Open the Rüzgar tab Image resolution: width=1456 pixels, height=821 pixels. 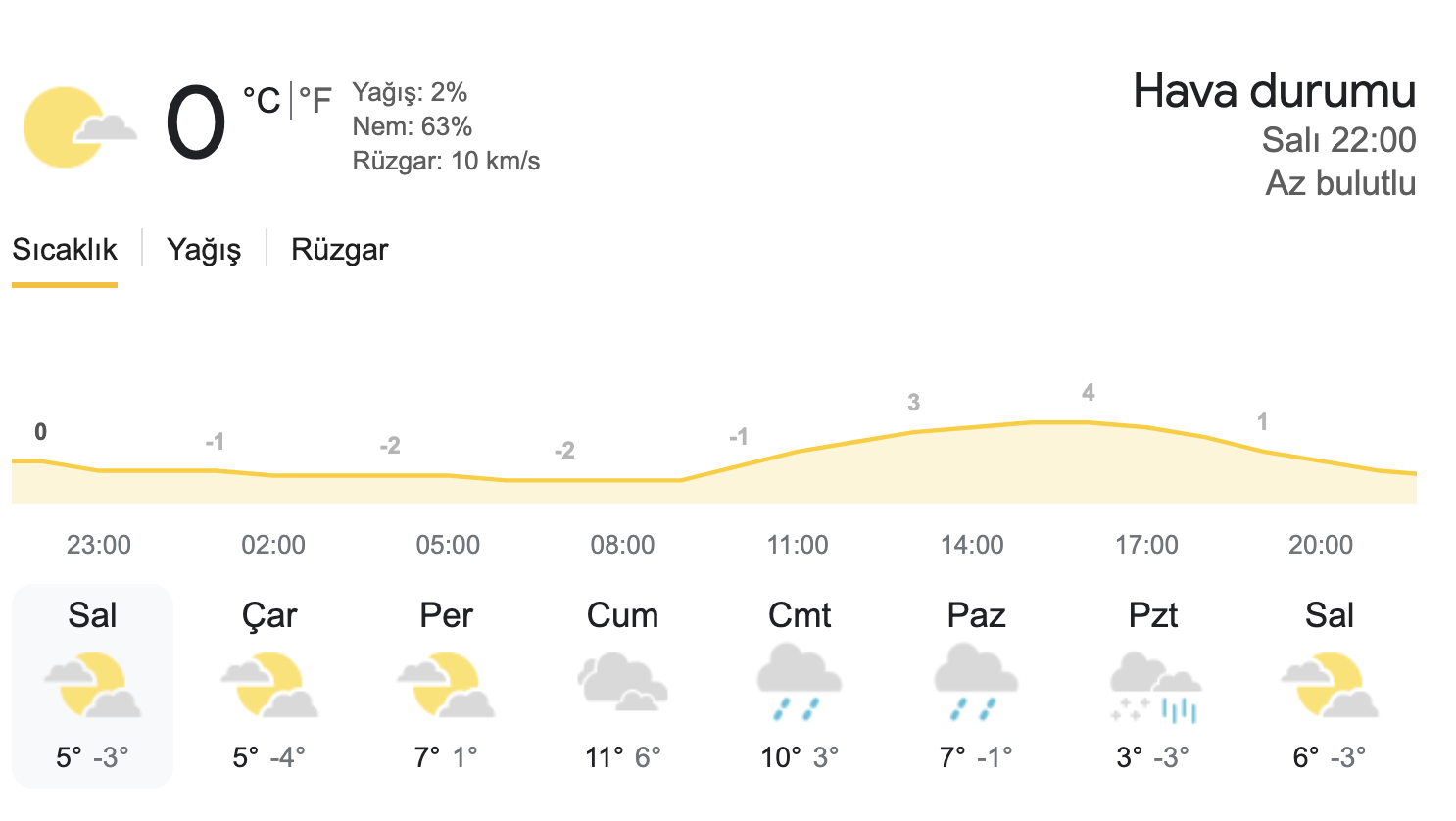click(x=340, y=250)
